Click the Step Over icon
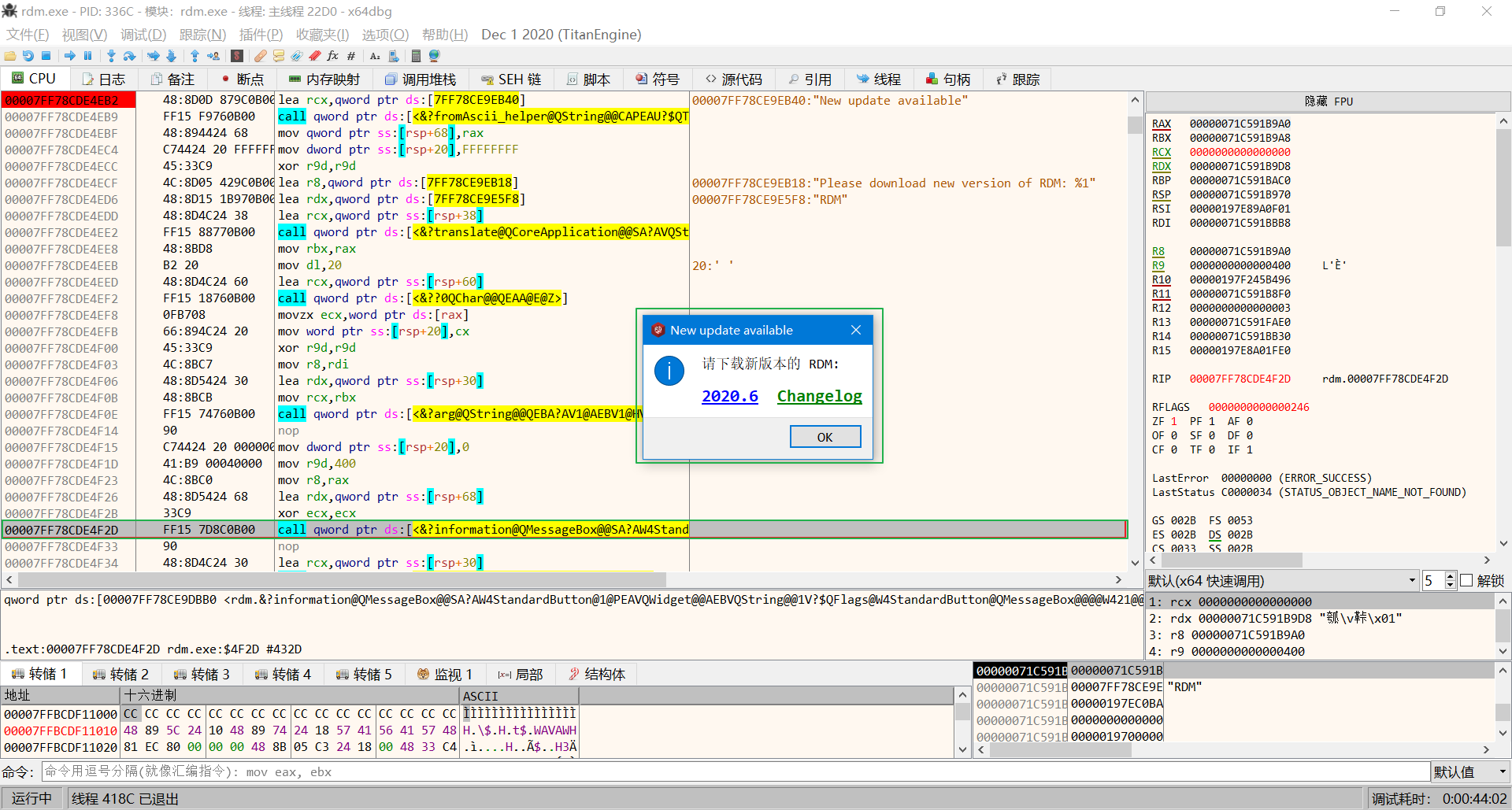 point(130,56)
